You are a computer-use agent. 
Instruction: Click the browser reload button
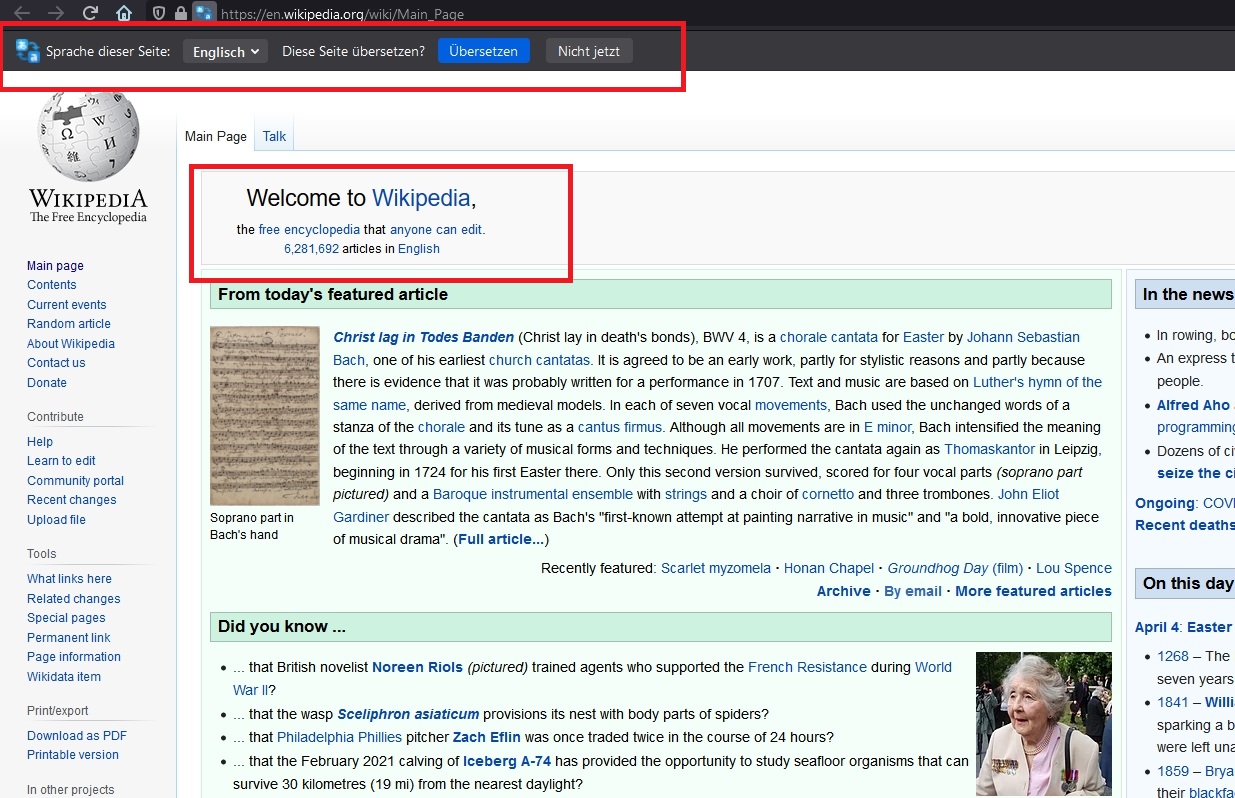point(90,13)
